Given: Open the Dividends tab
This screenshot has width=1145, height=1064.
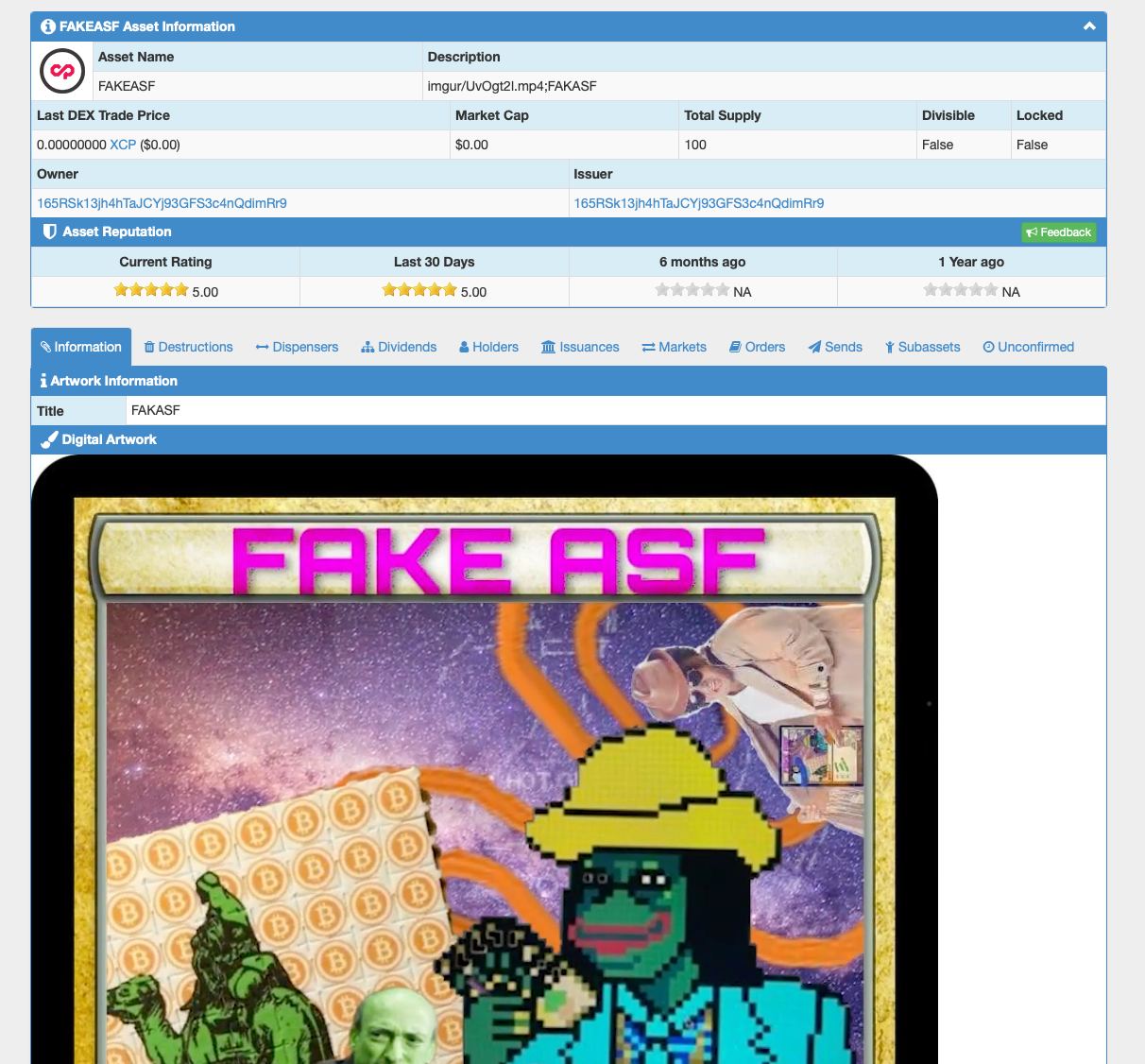Looking at the screenshot, I should 399,347.
